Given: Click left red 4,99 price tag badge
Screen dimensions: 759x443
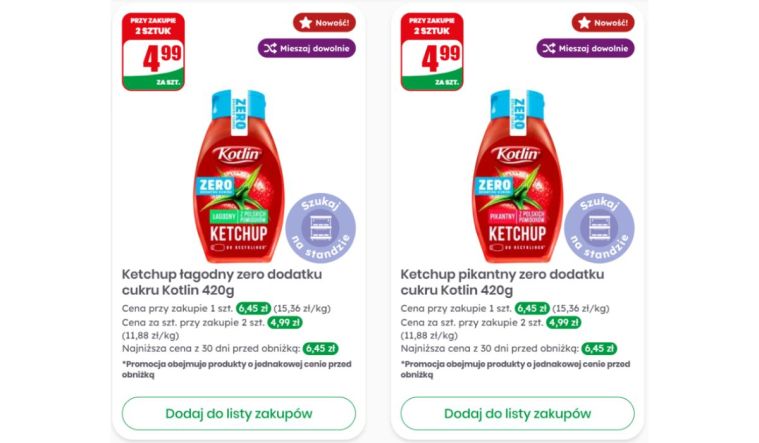Looking at the screenshot, I should pyautogui.click(x=153, y=52).
